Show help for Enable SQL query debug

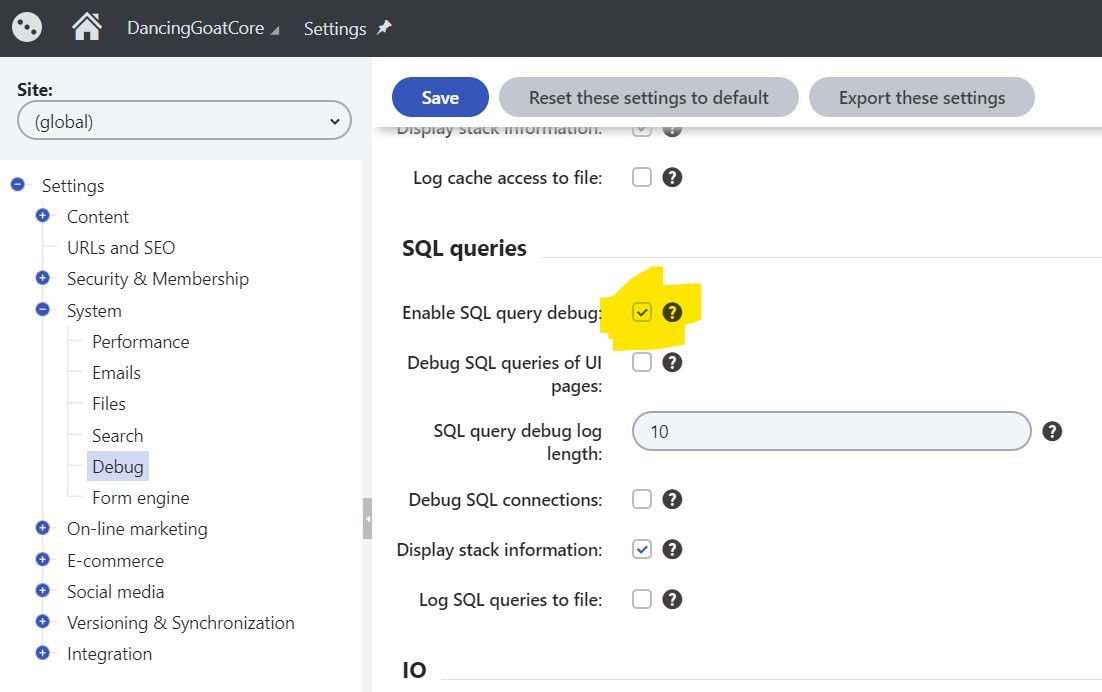(x=672, y=312)
